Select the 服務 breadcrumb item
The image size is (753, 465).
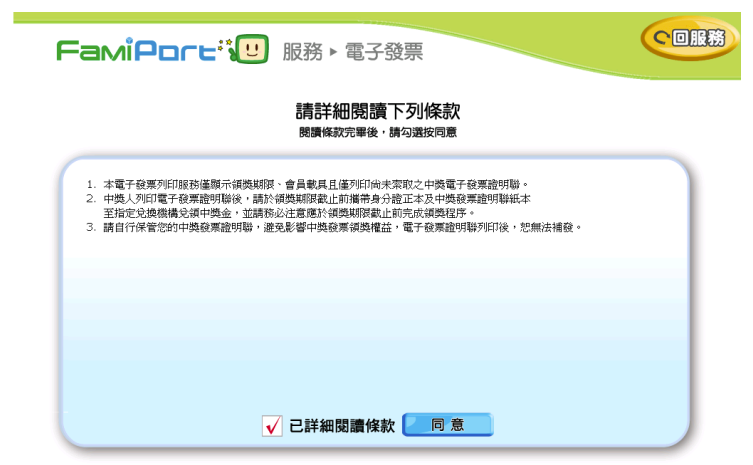tap(302, 52)
